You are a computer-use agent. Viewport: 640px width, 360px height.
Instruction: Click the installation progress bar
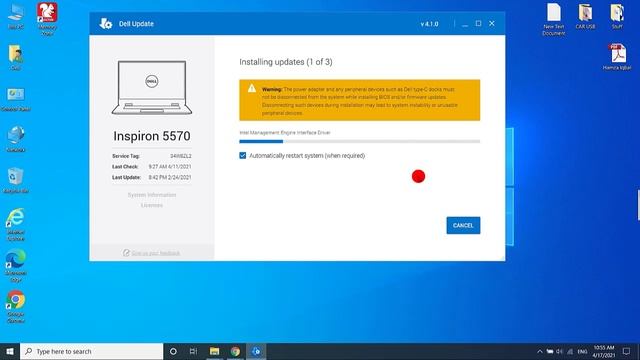(360, 142)
